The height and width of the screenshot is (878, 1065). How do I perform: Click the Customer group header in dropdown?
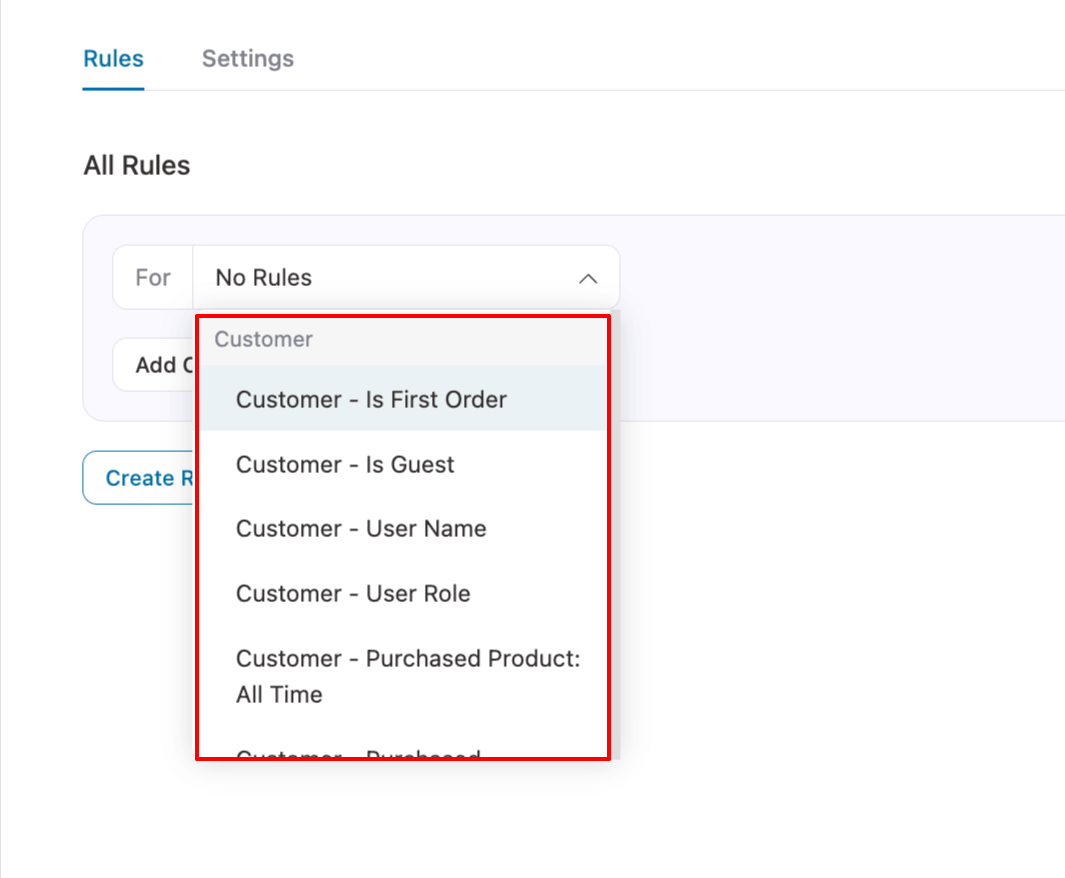point(263,340)
